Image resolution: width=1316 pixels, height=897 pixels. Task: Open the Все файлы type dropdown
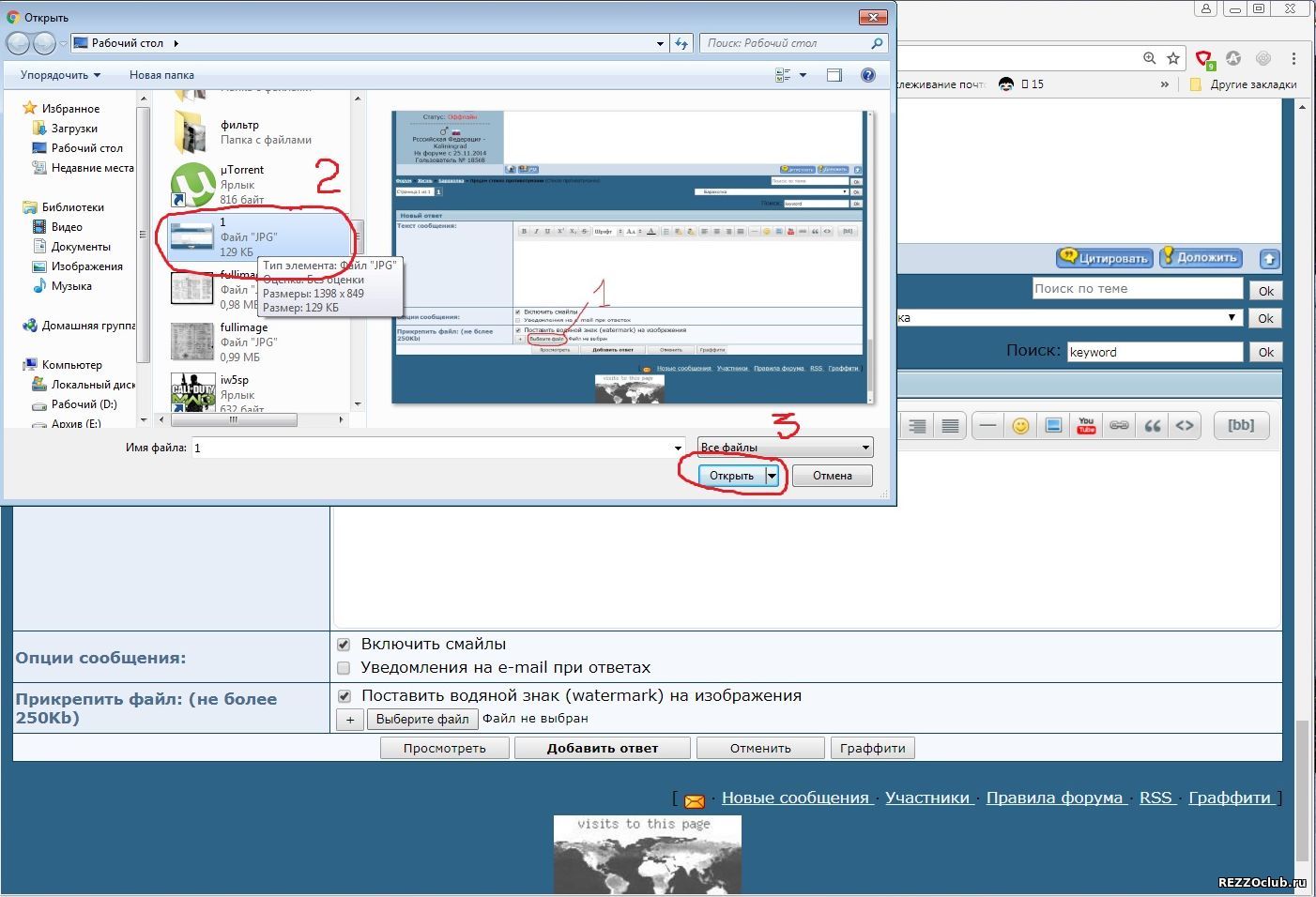pos(785,448)
